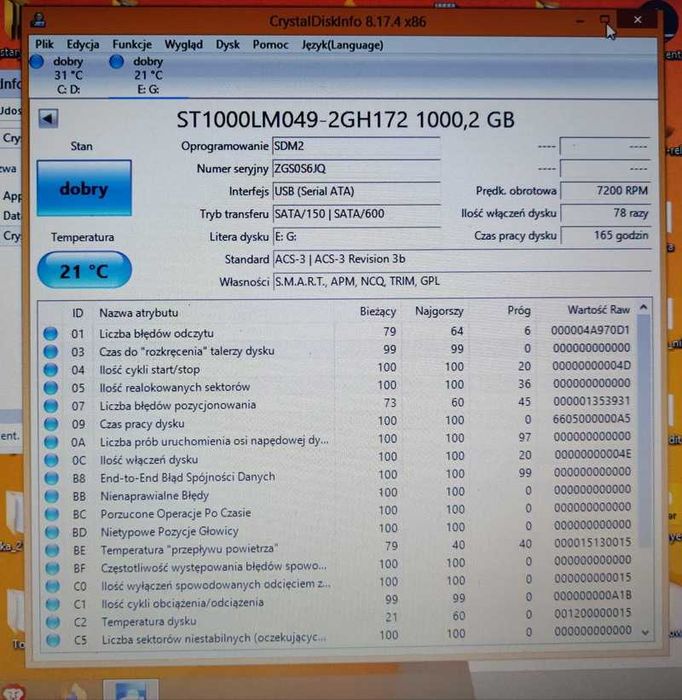682x700 pixels.
Task: Click status icon for attribute C2
Action: click(x=53, y=622)
